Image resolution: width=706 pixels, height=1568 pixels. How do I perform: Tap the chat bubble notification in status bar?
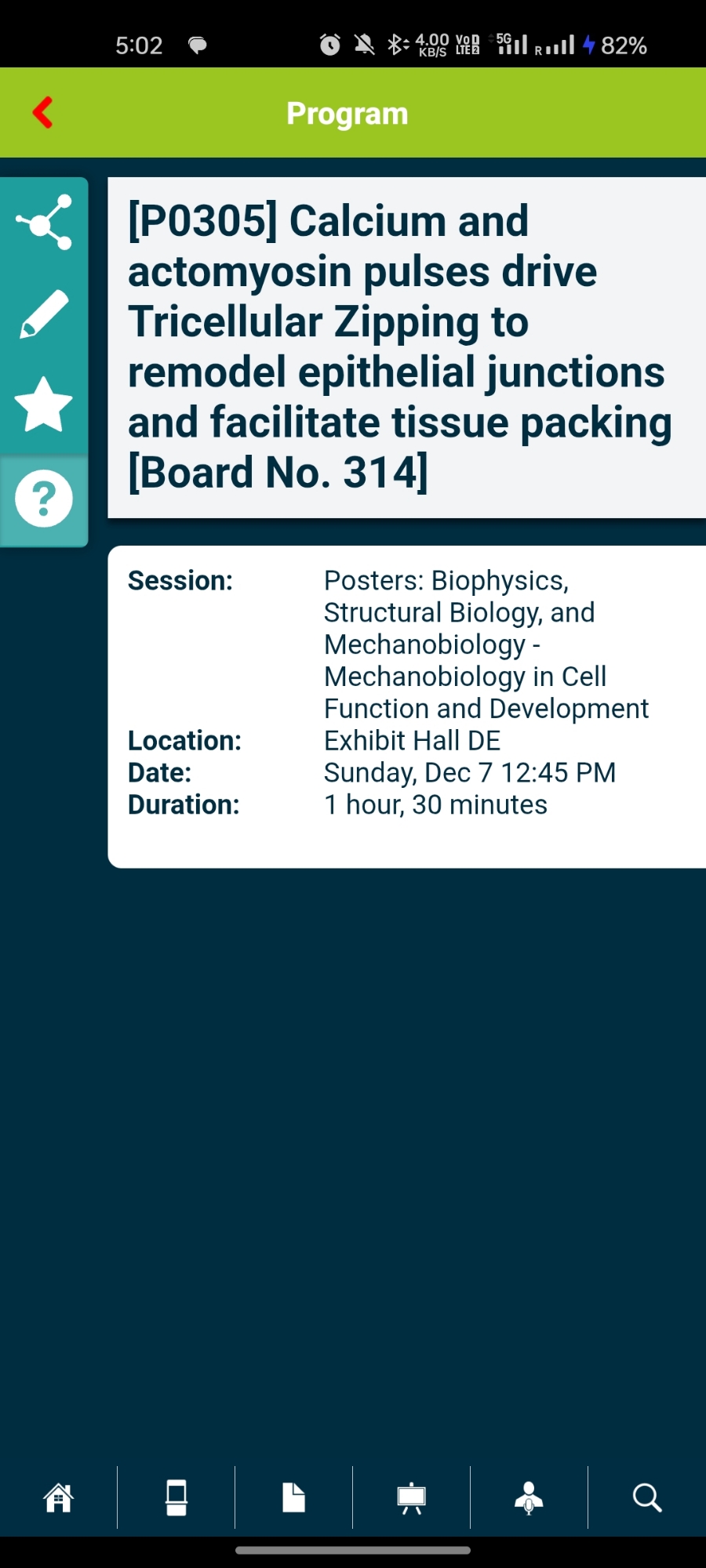[x=198, y=45]
